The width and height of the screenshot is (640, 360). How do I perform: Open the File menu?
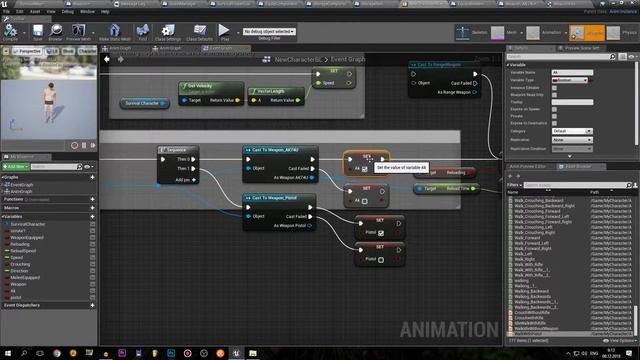tap(6, 11)
